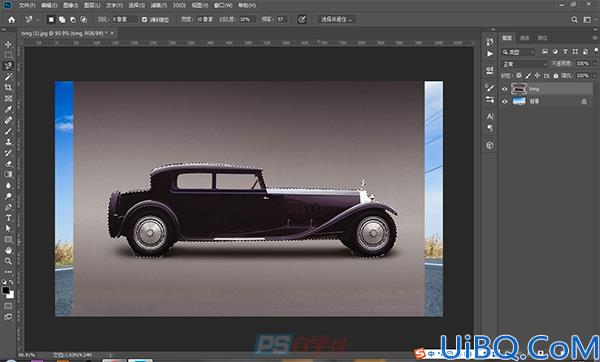Select the Hand tool
Viewport: 600px width, 362px height.
(8, 250)
